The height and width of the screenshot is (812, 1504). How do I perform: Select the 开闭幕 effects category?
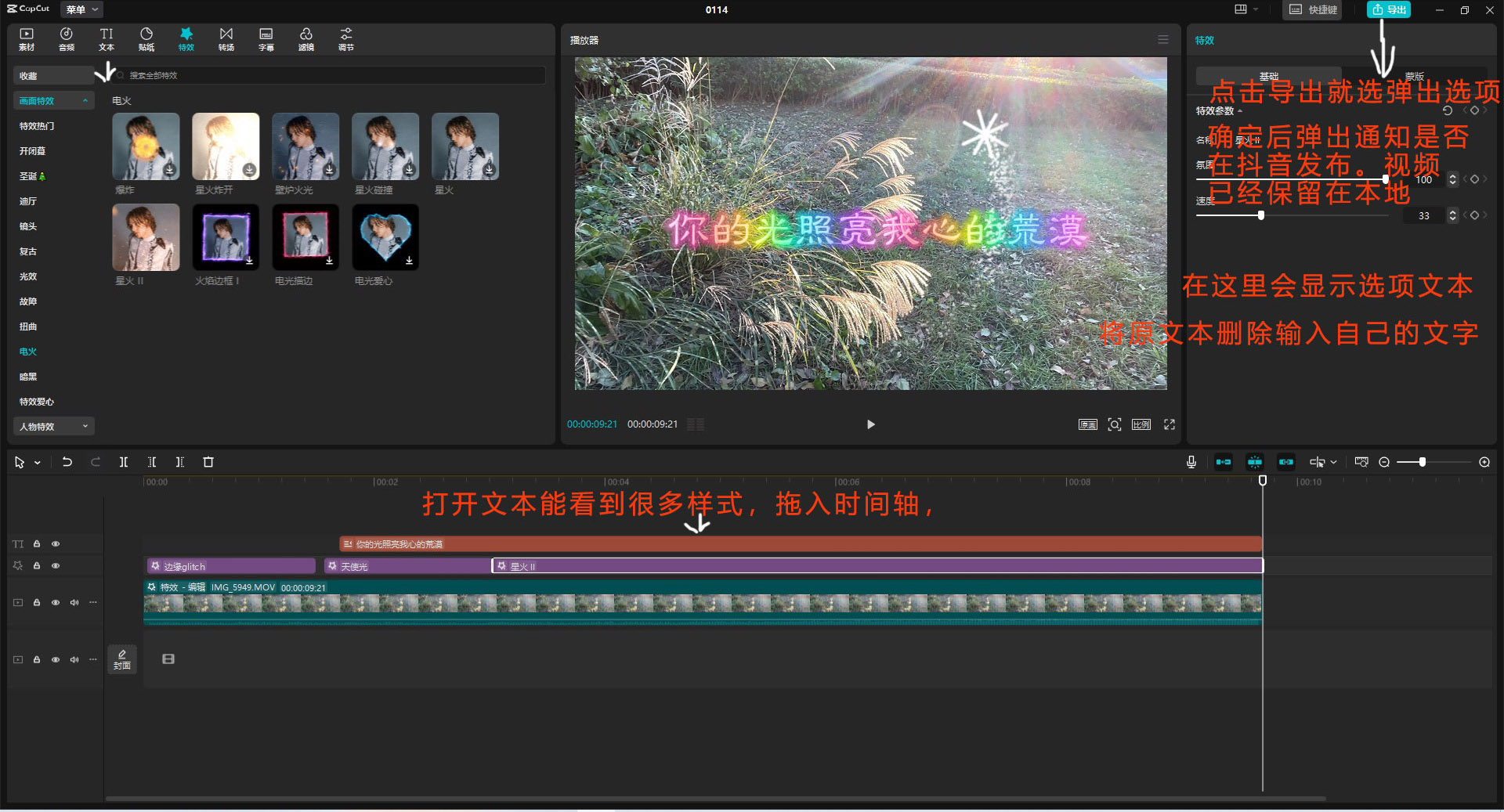point(33,151)
